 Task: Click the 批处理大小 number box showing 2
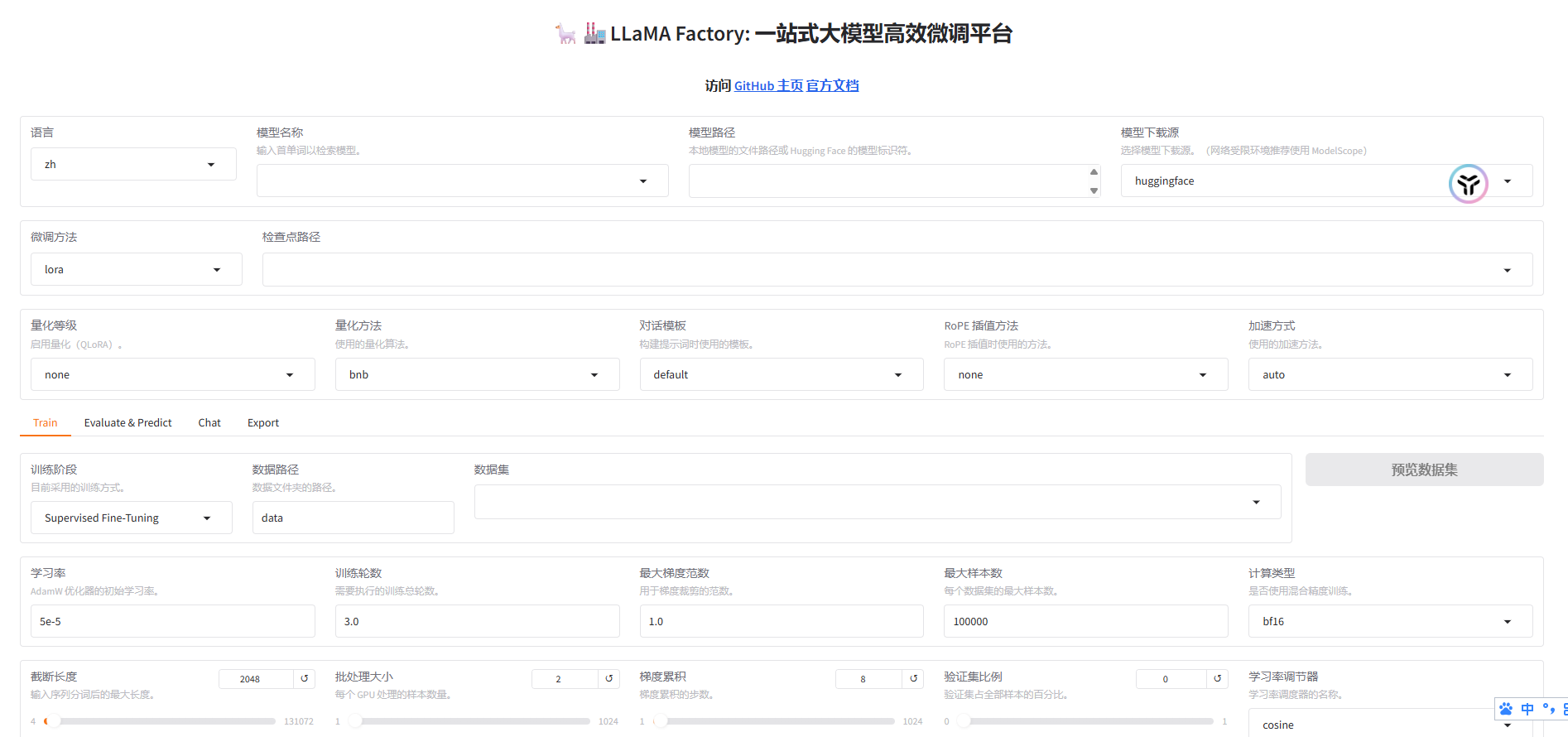(x=565, y=679)
